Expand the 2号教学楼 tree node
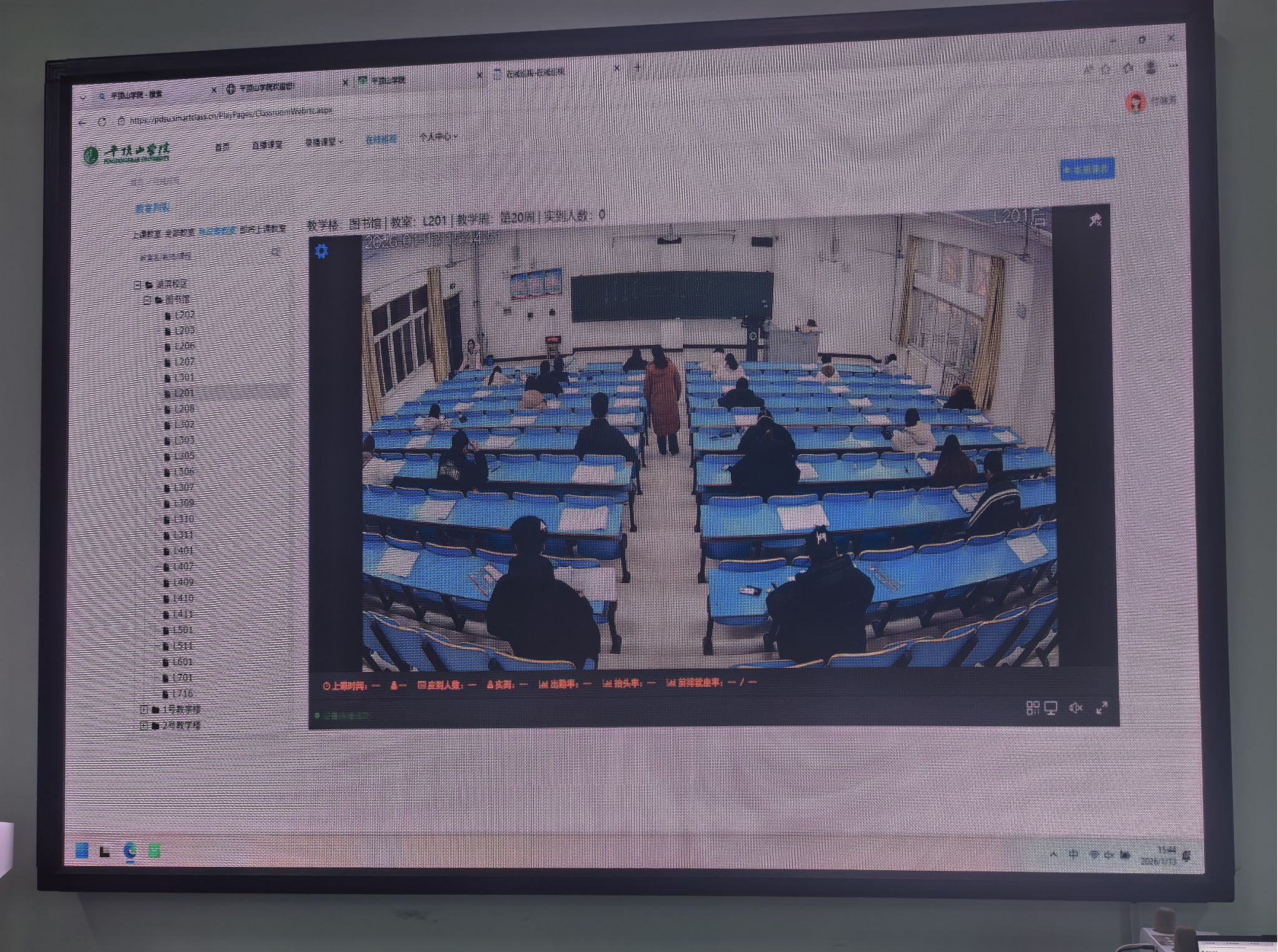The image size is (1278, 952). tap(144, 726)
